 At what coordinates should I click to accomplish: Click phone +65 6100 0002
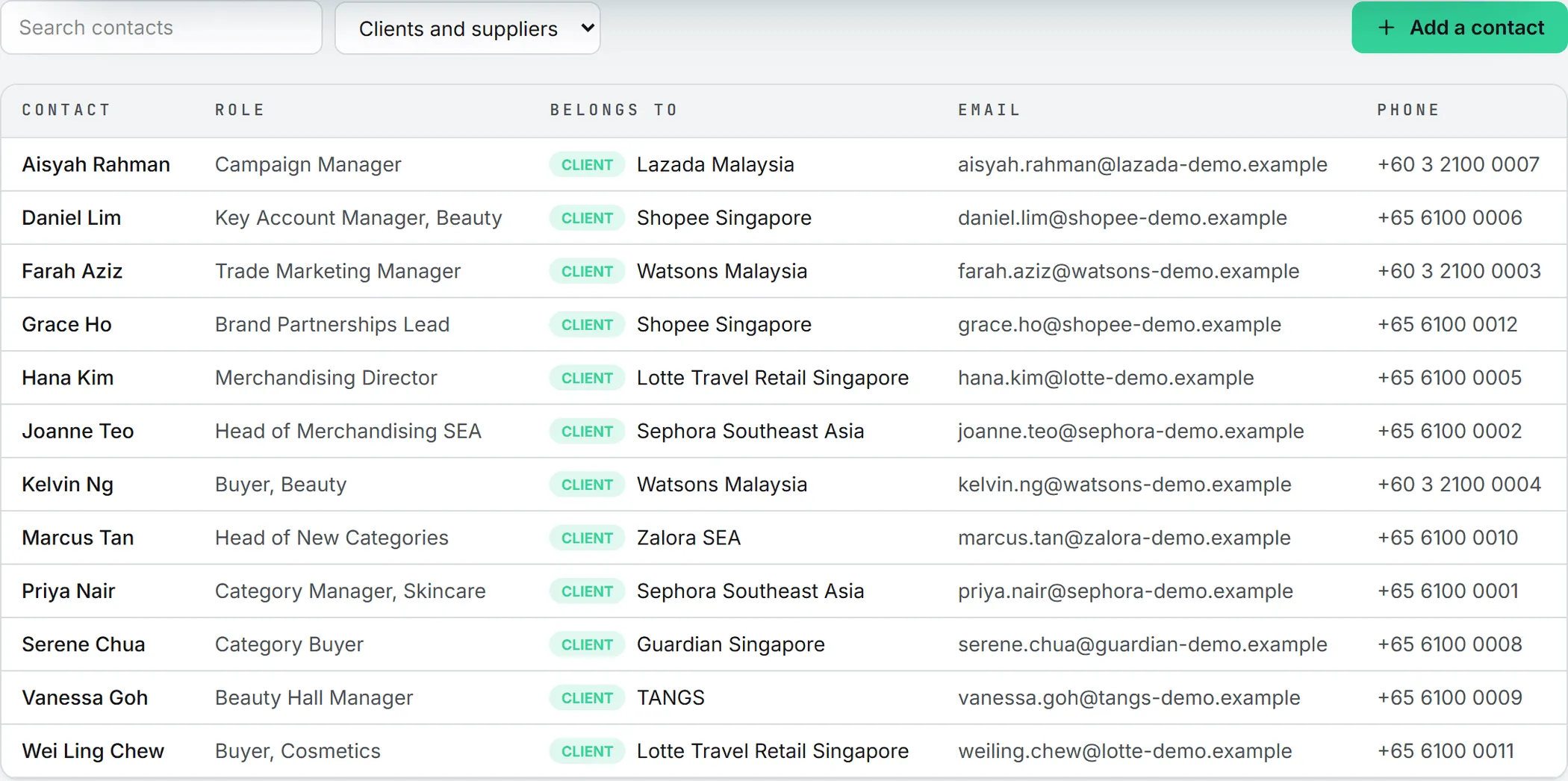[1449, 431]
